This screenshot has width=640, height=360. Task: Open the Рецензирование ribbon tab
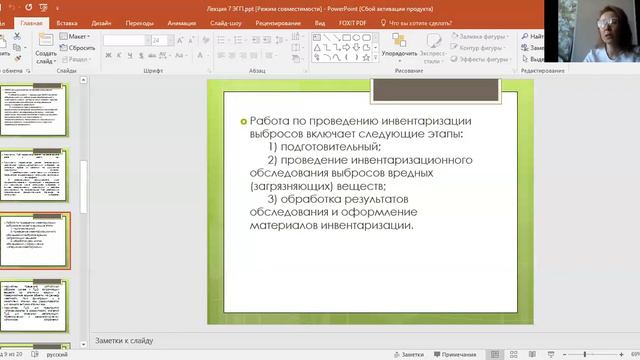coord(278,23)
